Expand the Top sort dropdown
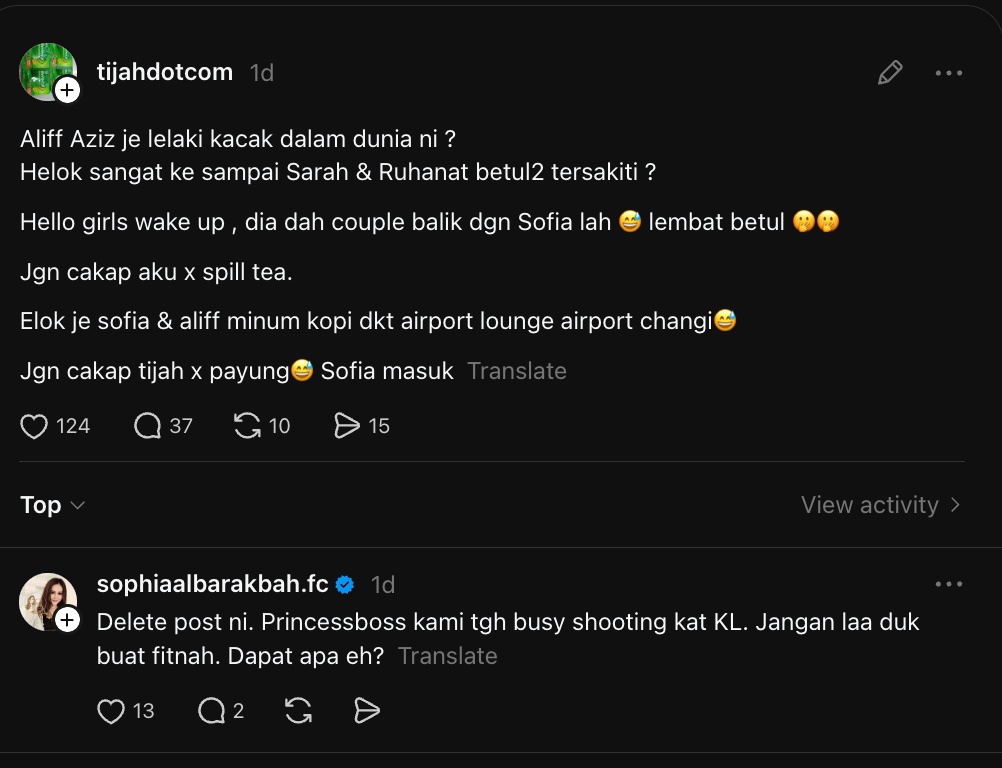This screenshot has height=768, width=1002. (52, 505)
